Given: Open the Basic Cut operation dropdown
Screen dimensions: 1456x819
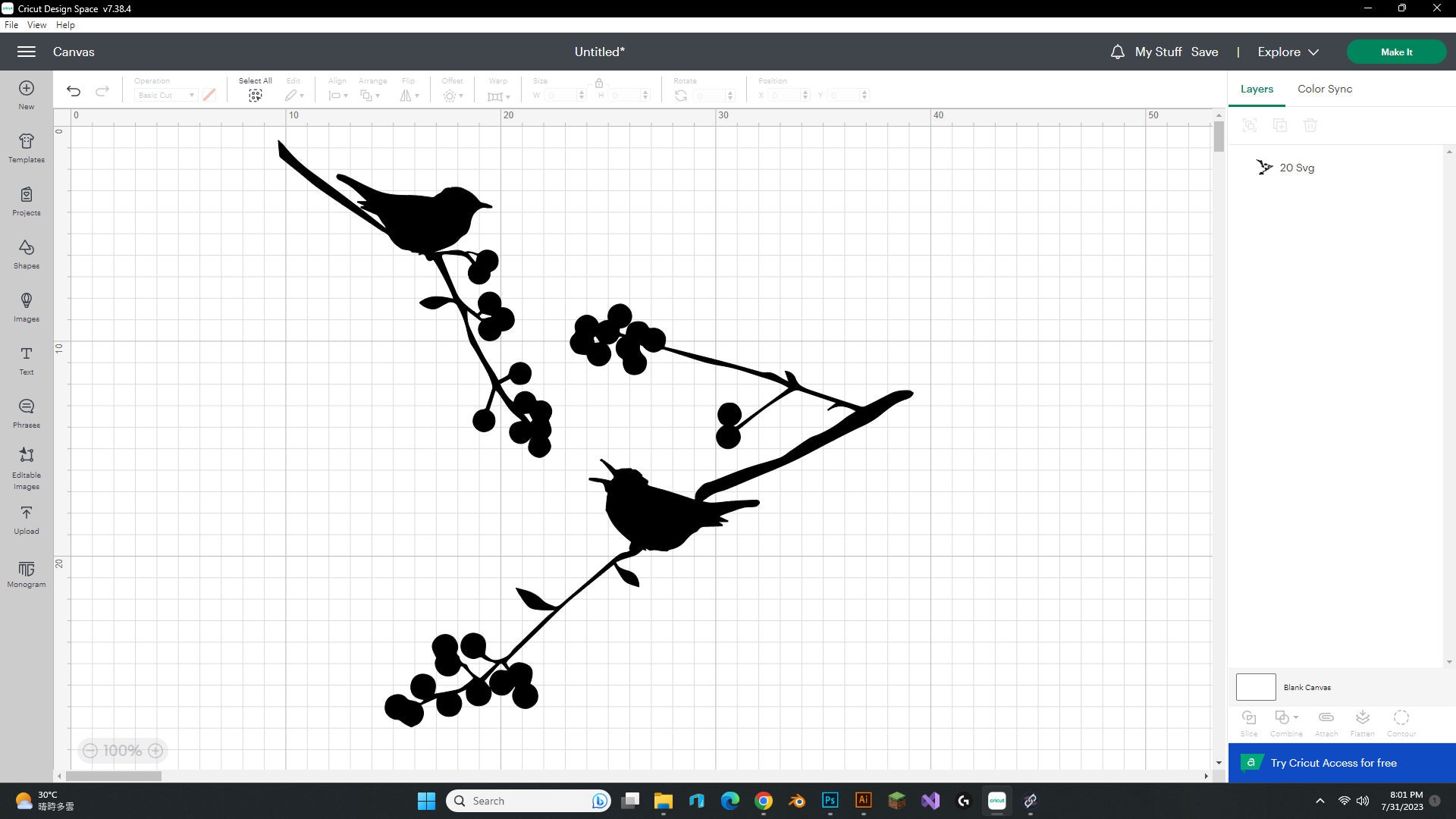Looking at the screenshot, I should point(165,95).
